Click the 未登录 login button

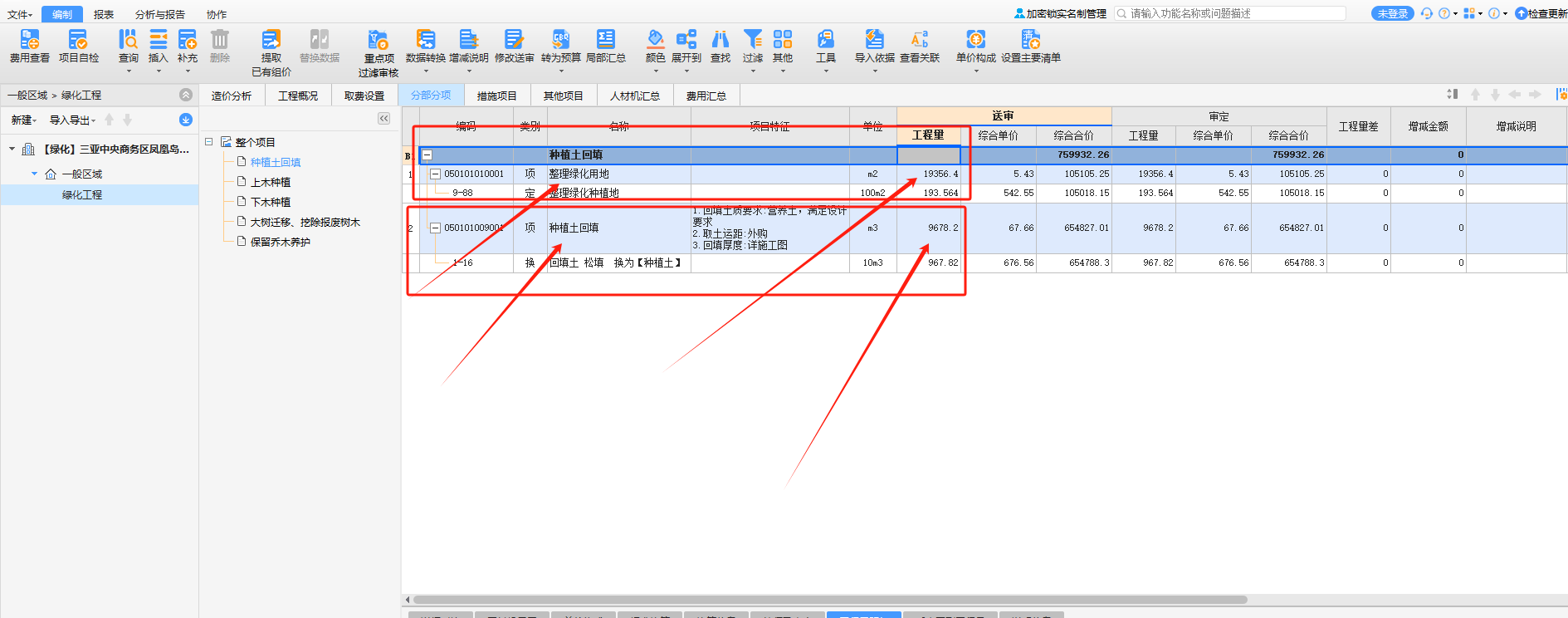coord(1393,13)
